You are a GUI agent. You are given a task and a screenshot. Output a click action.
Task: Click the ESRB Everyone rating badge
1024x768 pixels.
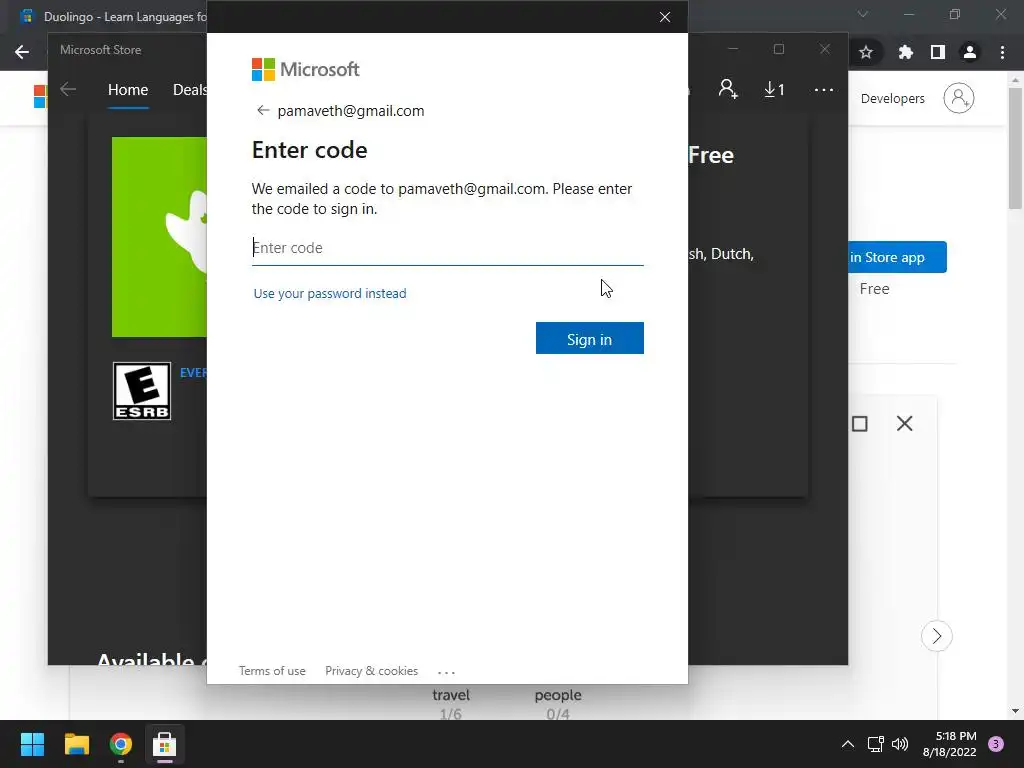click(x=142, y=391)
